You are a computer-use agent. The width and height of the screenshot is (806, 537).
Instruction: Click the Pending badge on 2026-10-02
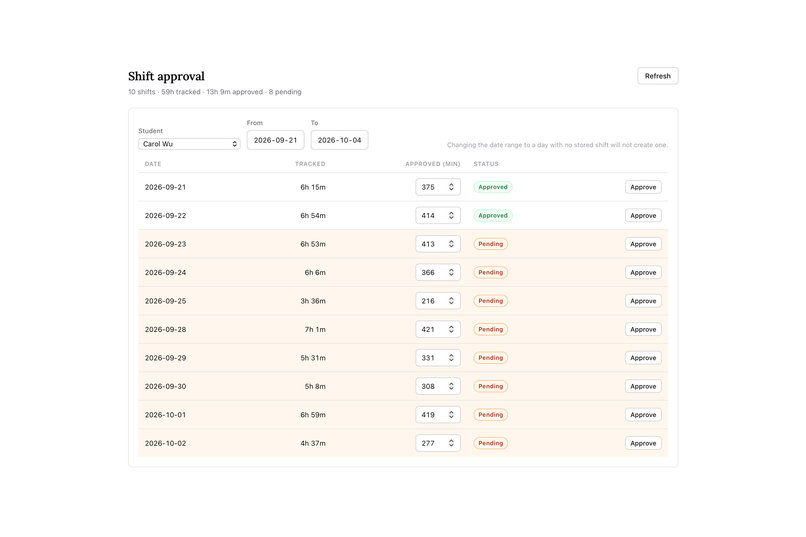tap(490, 443)
